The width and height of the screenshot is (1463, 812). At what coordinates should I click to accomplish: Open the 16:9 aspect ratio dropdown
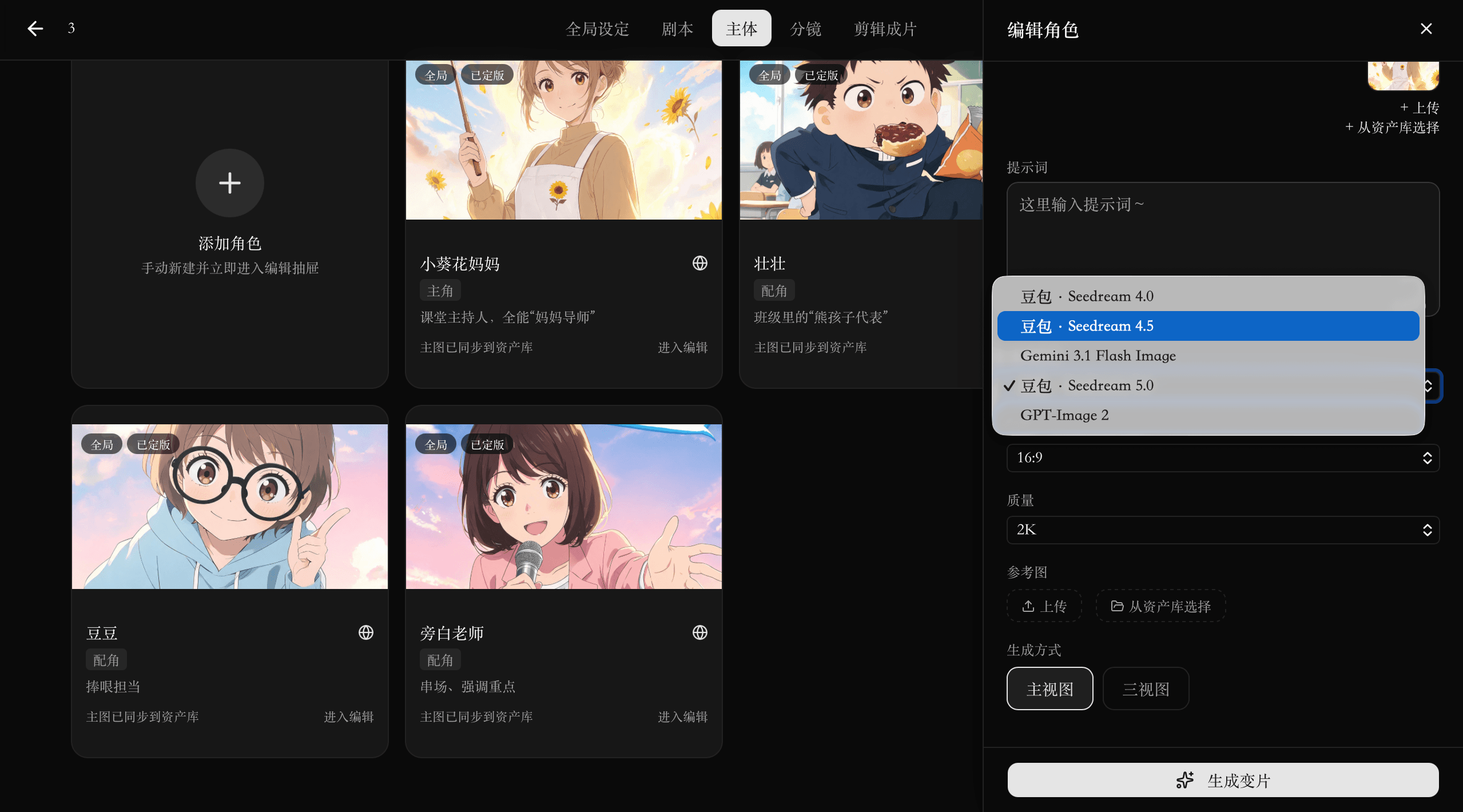(1223, 457)
